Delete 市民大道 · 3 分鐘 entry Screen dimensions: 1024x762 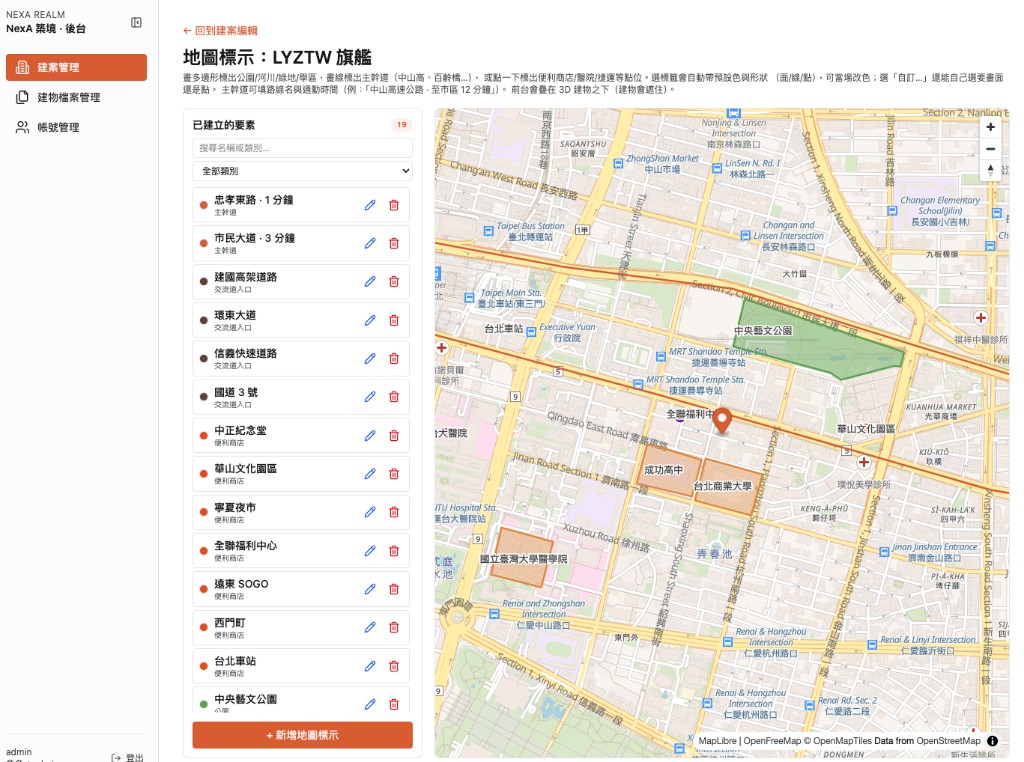[x=394, y=244]
